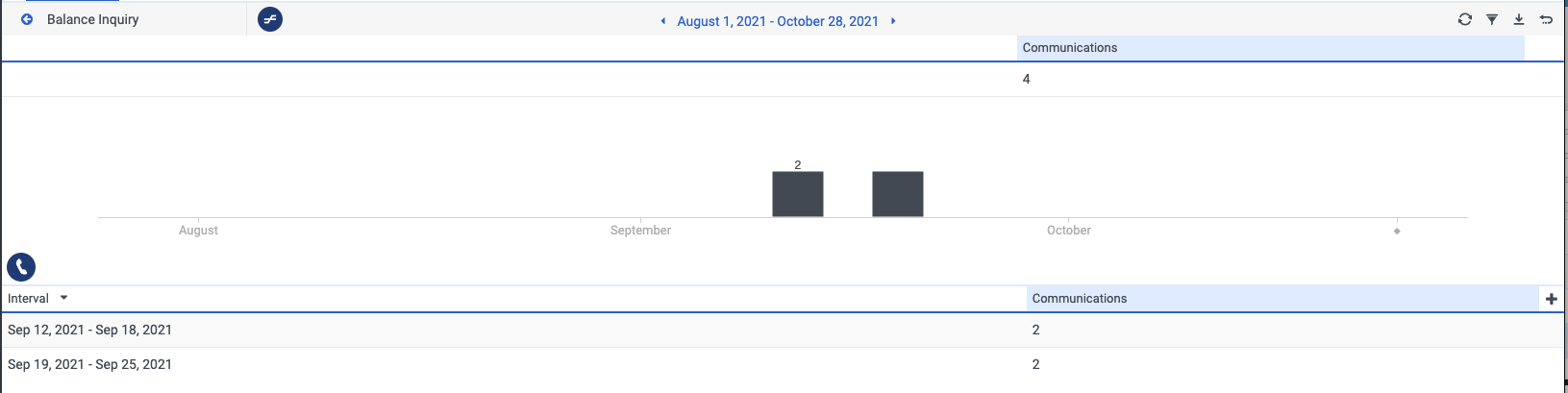
Task: Click the Balance Inquiry title
Action: coord(92,19)
